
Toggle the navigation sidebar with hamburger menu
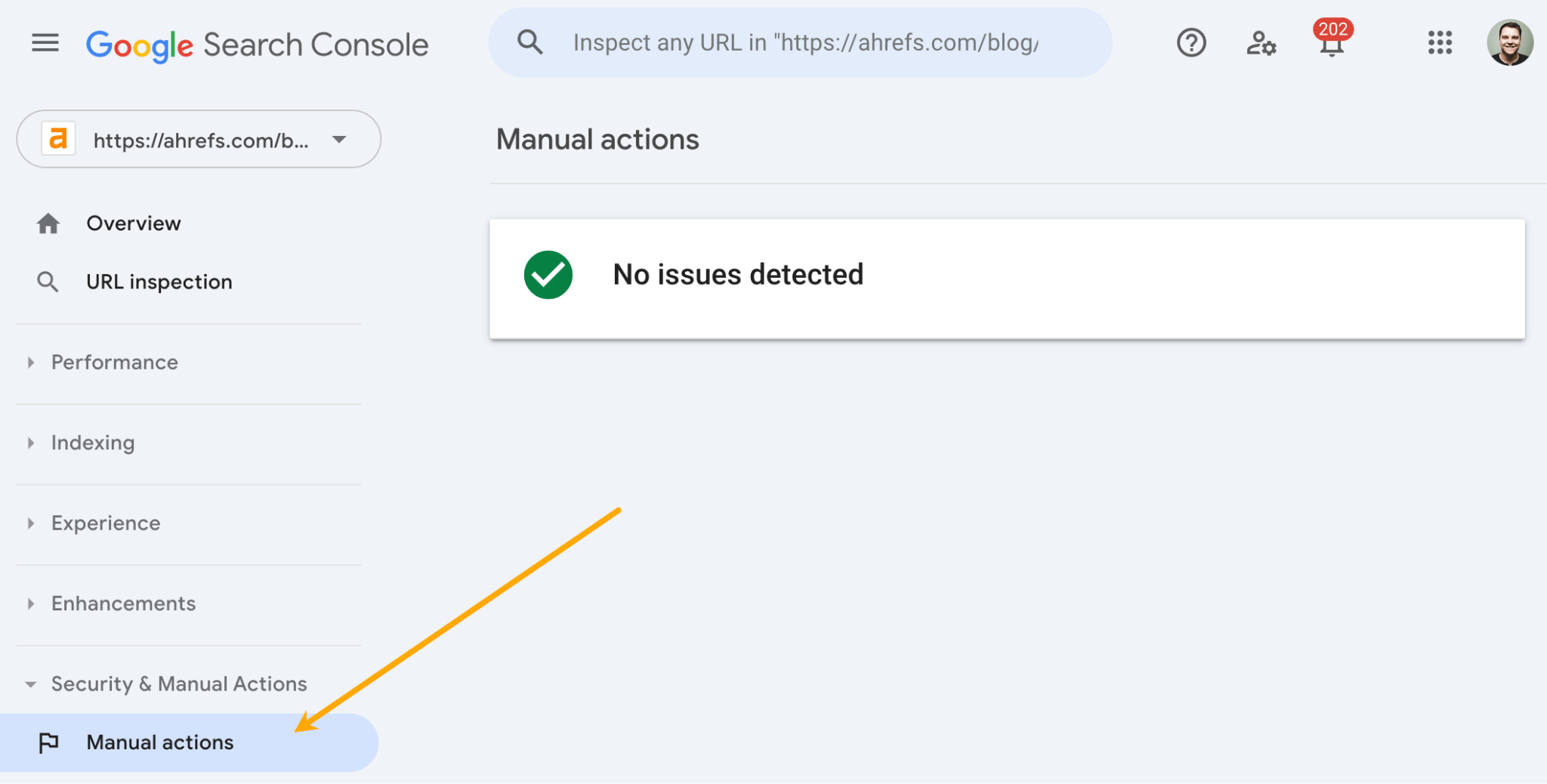click(x=45, y=43)
